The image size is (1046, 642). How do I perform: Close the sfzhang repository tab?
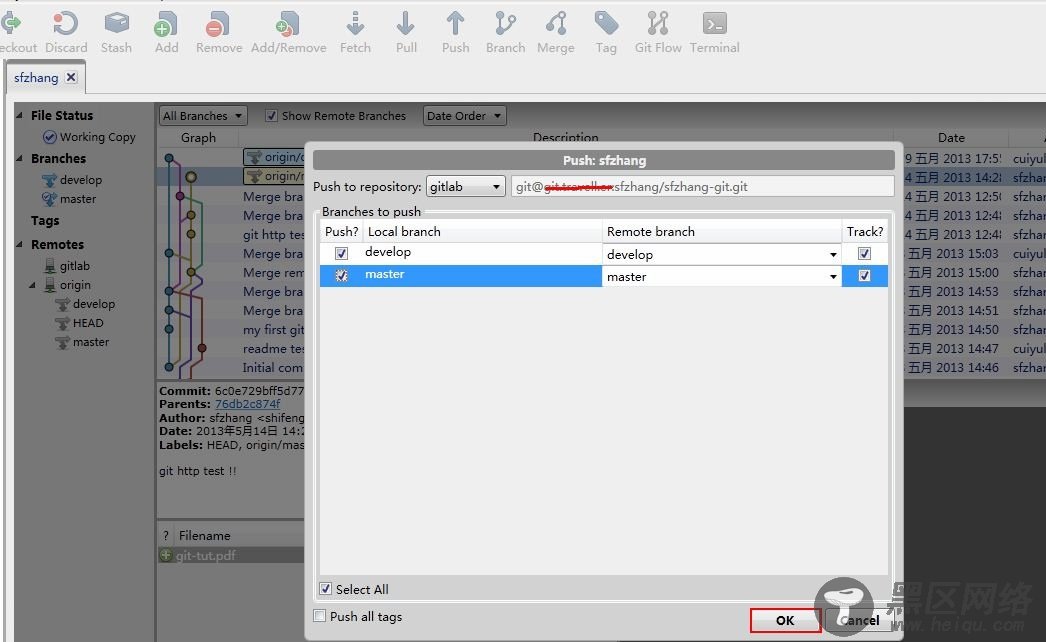(71, 77)
